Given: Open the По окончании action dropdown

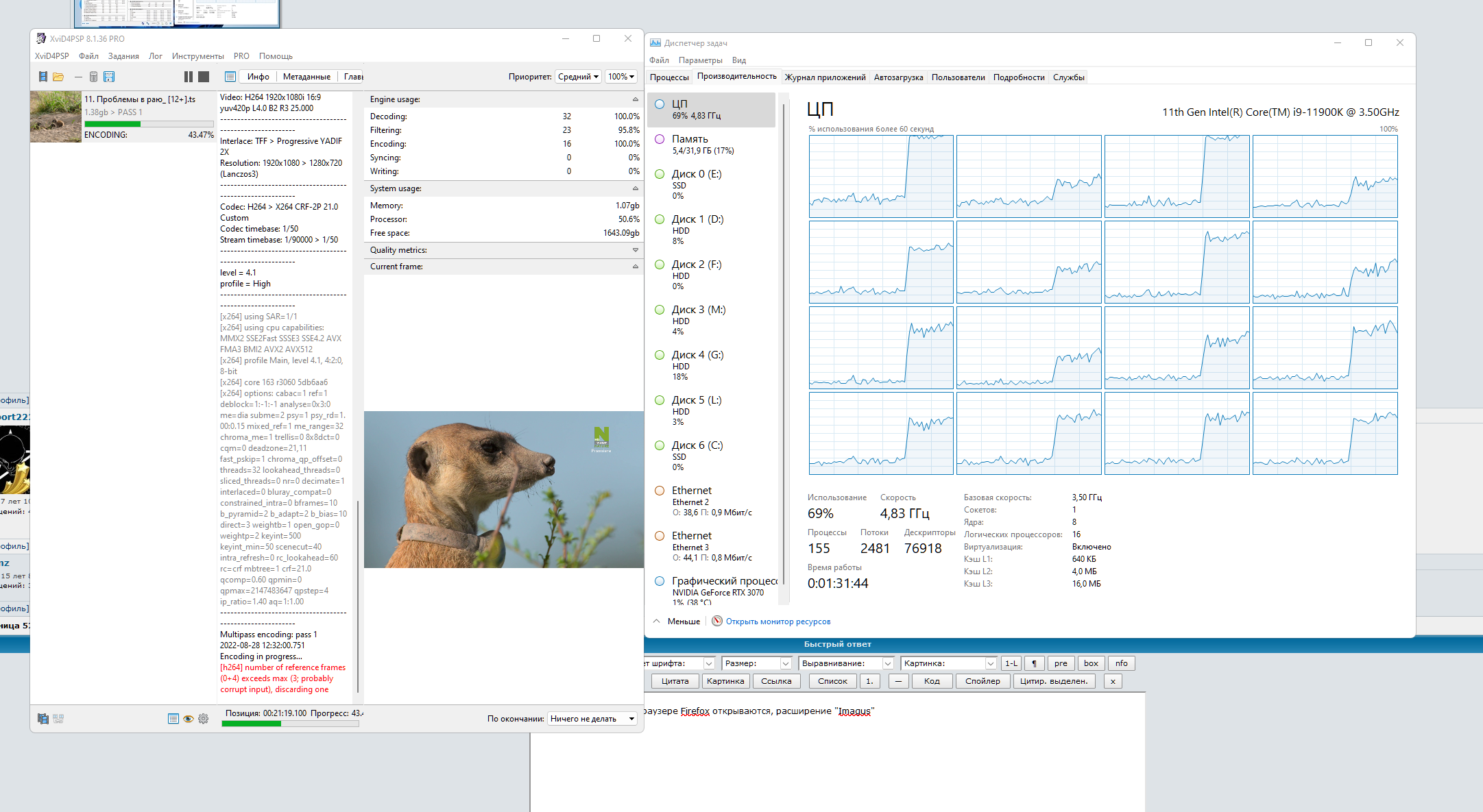Looking at the screenshot, I should pyautogui.click(x=592, y=719).
